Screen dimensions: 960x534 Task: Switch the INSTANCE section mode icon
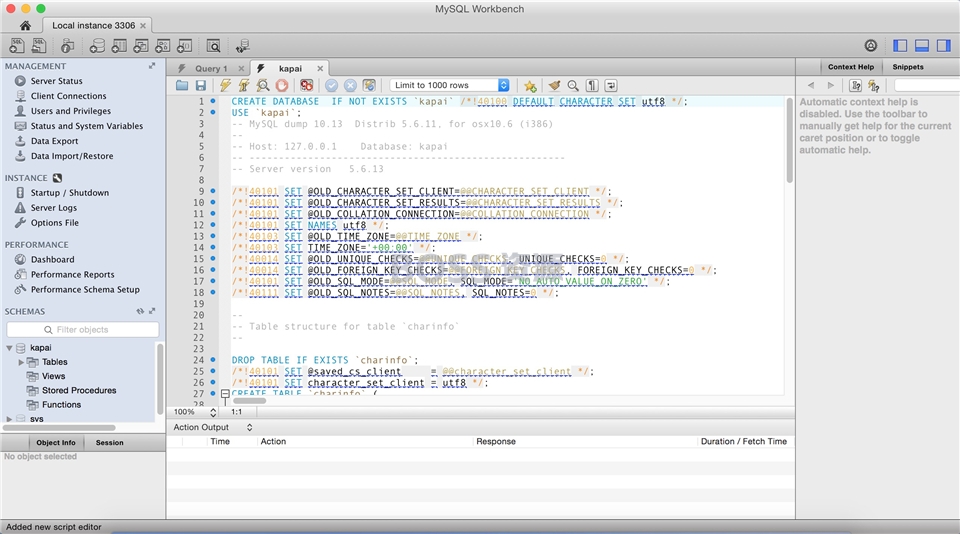point(58,178)
